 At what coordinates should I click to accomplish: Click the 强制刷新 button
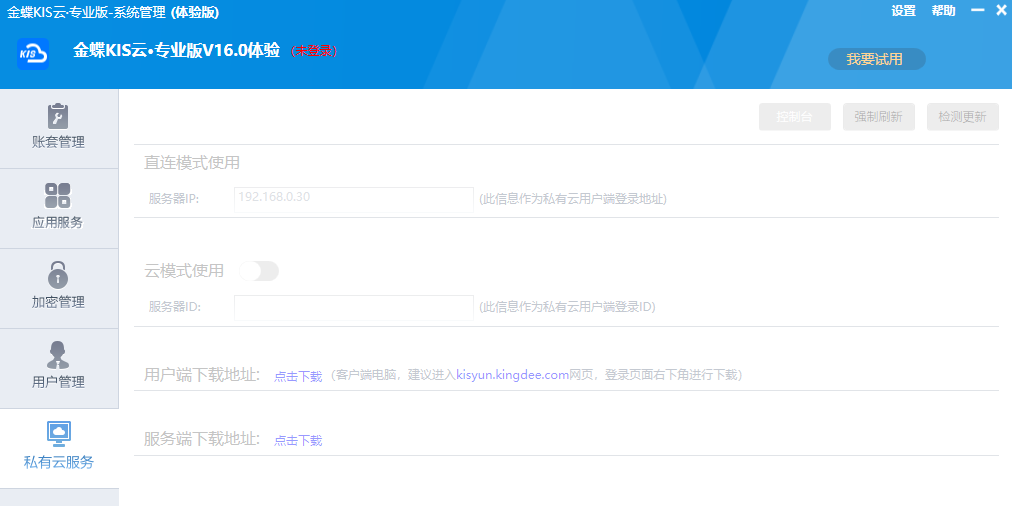coord(878,117)
